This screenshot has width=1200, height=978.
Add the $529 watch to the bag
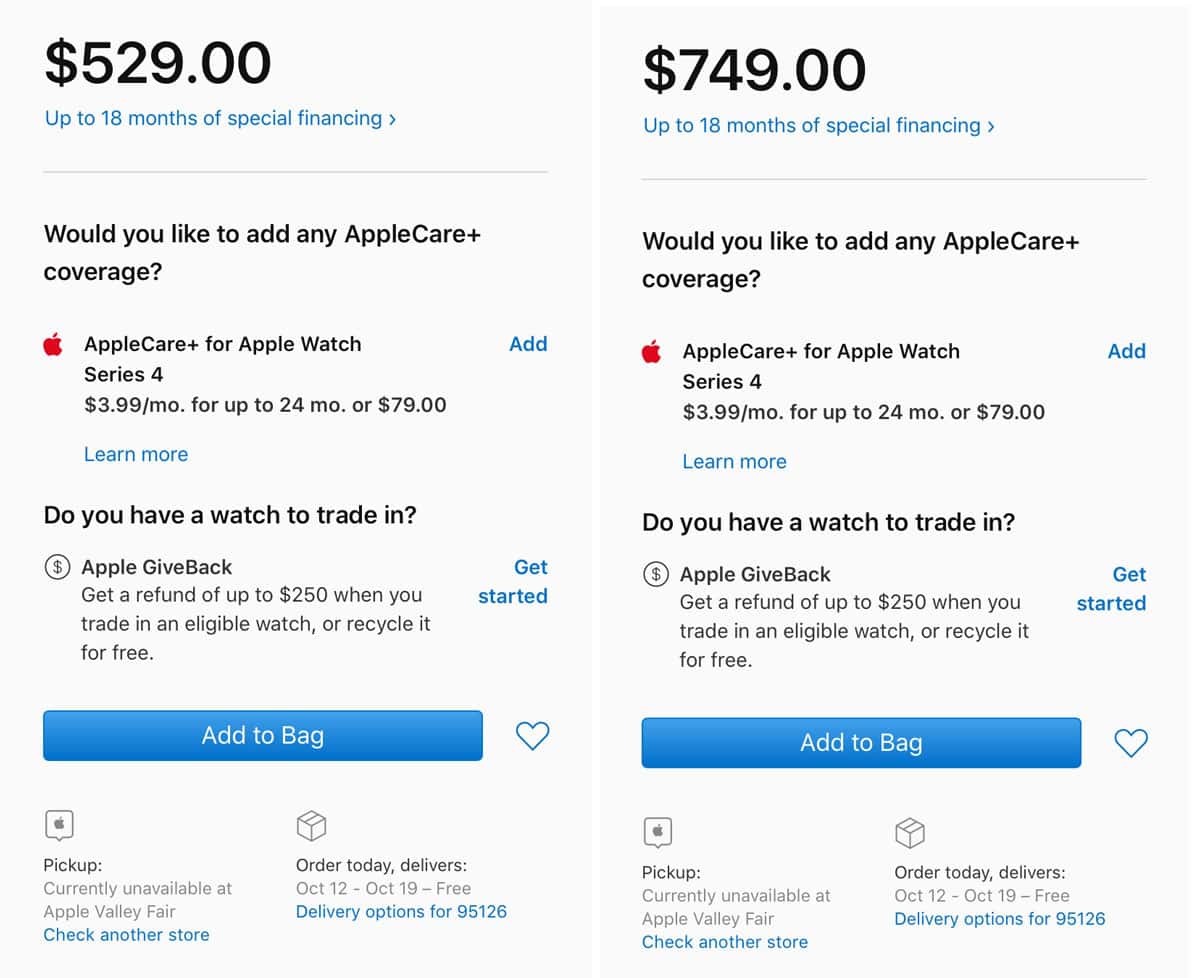point(262,736)
